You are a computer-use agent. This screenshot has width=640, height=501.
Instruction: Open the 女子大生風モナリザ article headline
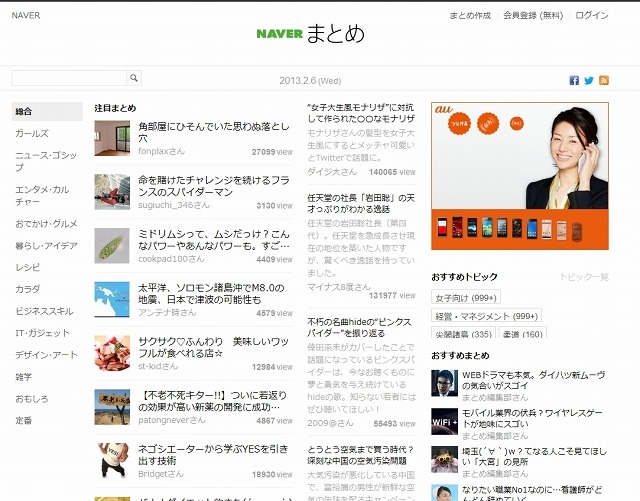(361, 113)
